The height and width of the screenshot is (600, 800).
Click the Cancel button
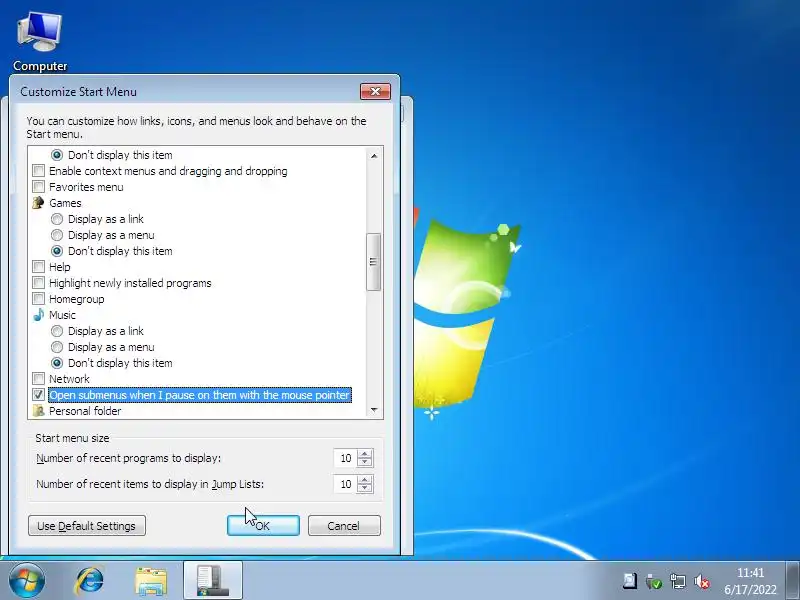pyautogui.click(x=344, y=526)
